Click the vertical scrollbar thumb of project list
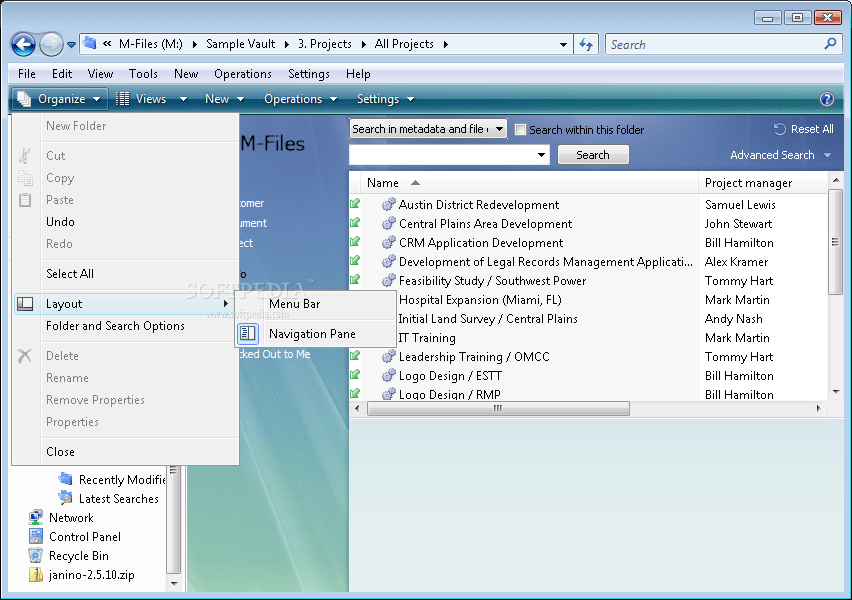This screenshot has width=852, height=600. (x=836, y=242)
